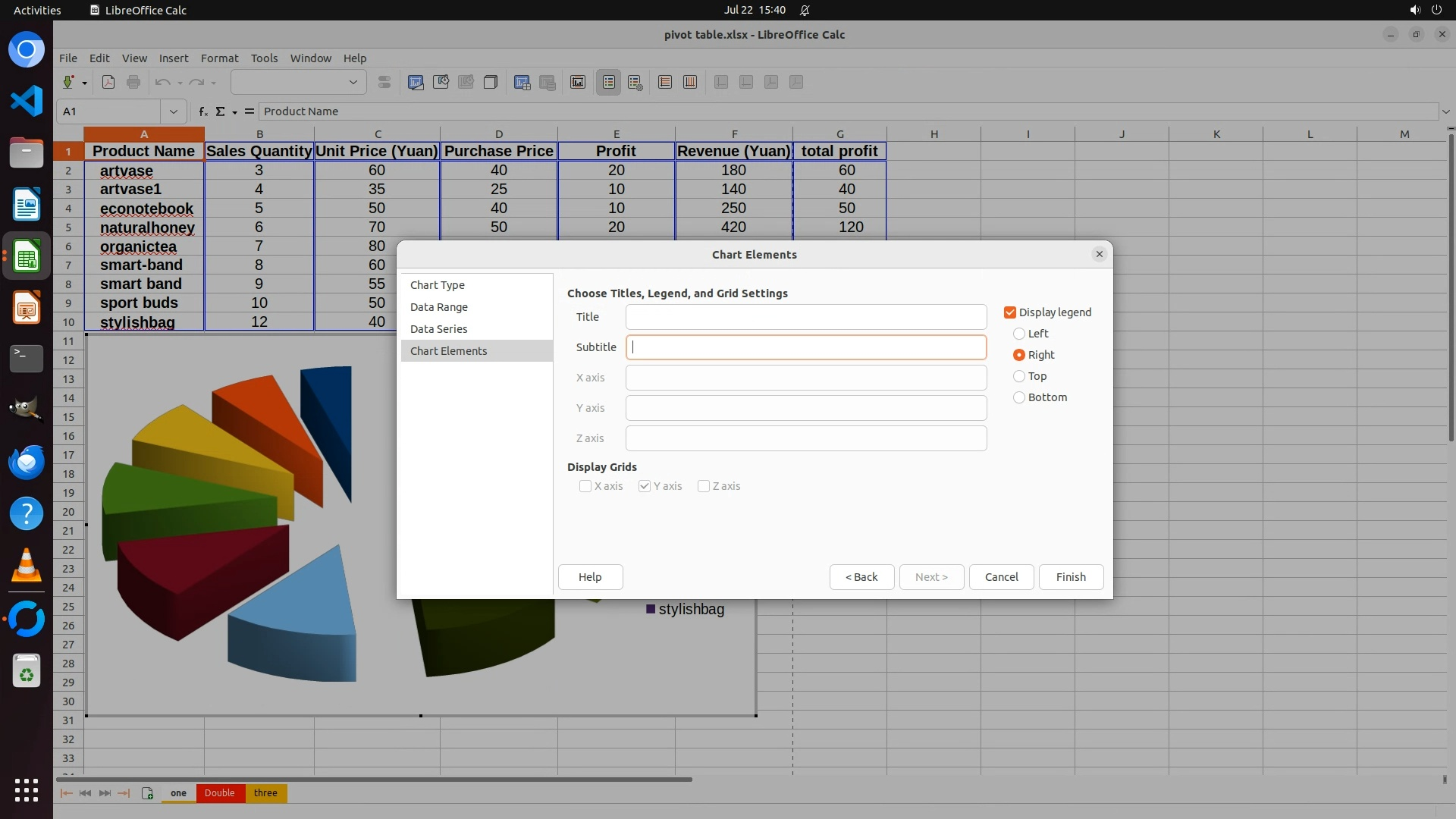Click into the Title text field
This screenshot has width=1456, height=819.
click(x=805, y=317)
